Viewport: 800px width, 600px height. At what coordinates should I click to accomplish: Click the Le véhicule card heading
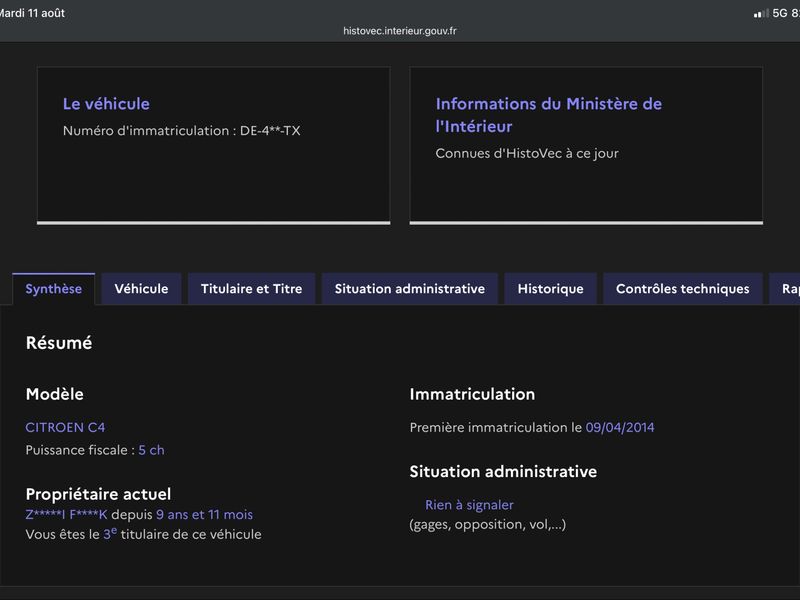tap(106, 104)
